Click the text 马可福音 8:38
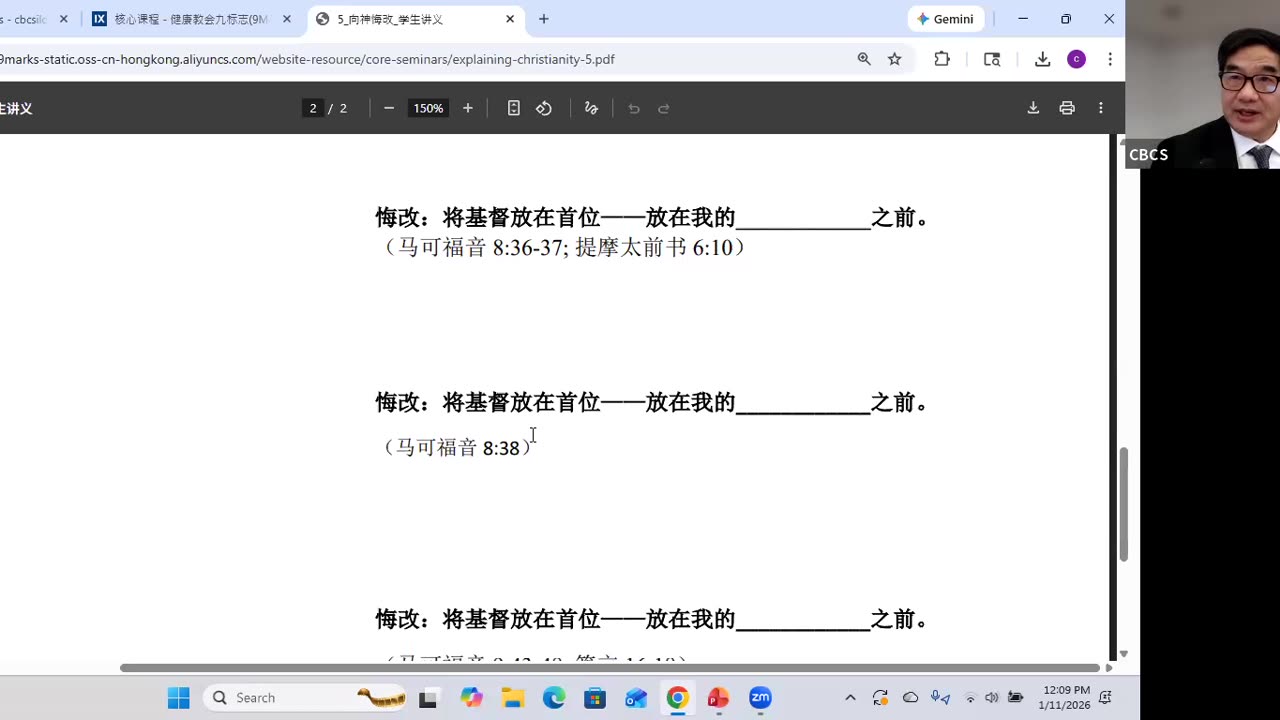 point(458,447)
